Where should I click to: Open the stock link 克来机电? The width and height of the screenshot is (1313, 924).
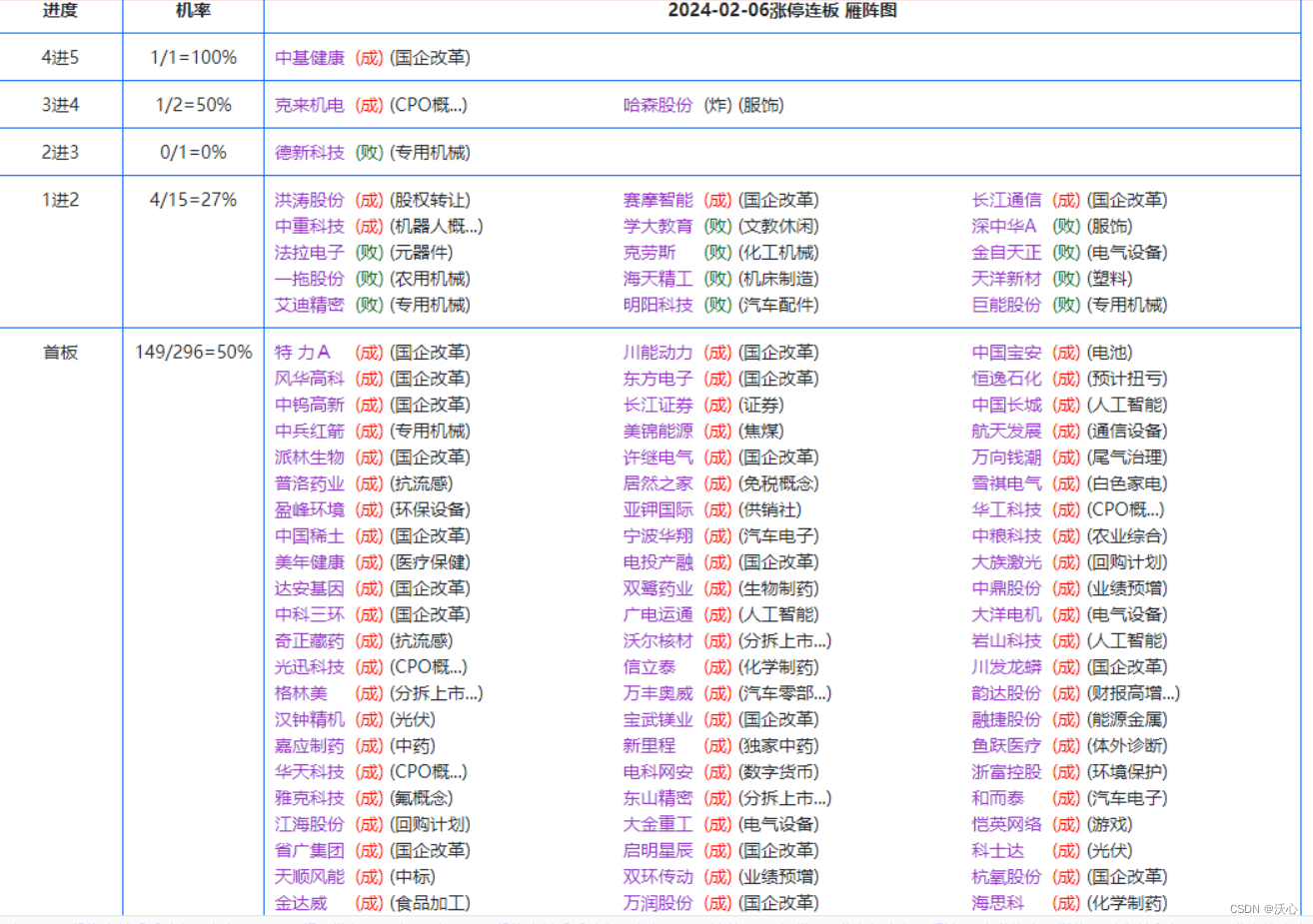click(x=310, y=105)
